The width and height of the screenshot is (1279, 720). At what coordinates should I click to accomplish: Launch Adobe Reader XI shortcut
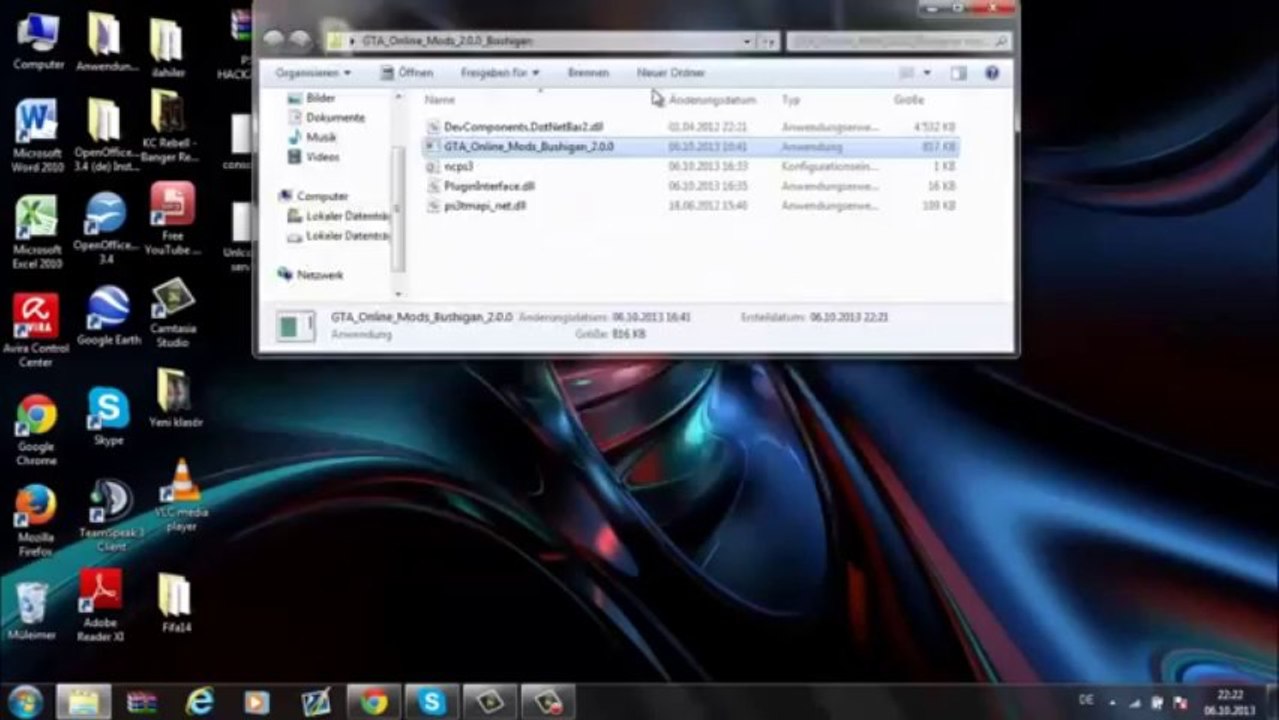[101, 605]
